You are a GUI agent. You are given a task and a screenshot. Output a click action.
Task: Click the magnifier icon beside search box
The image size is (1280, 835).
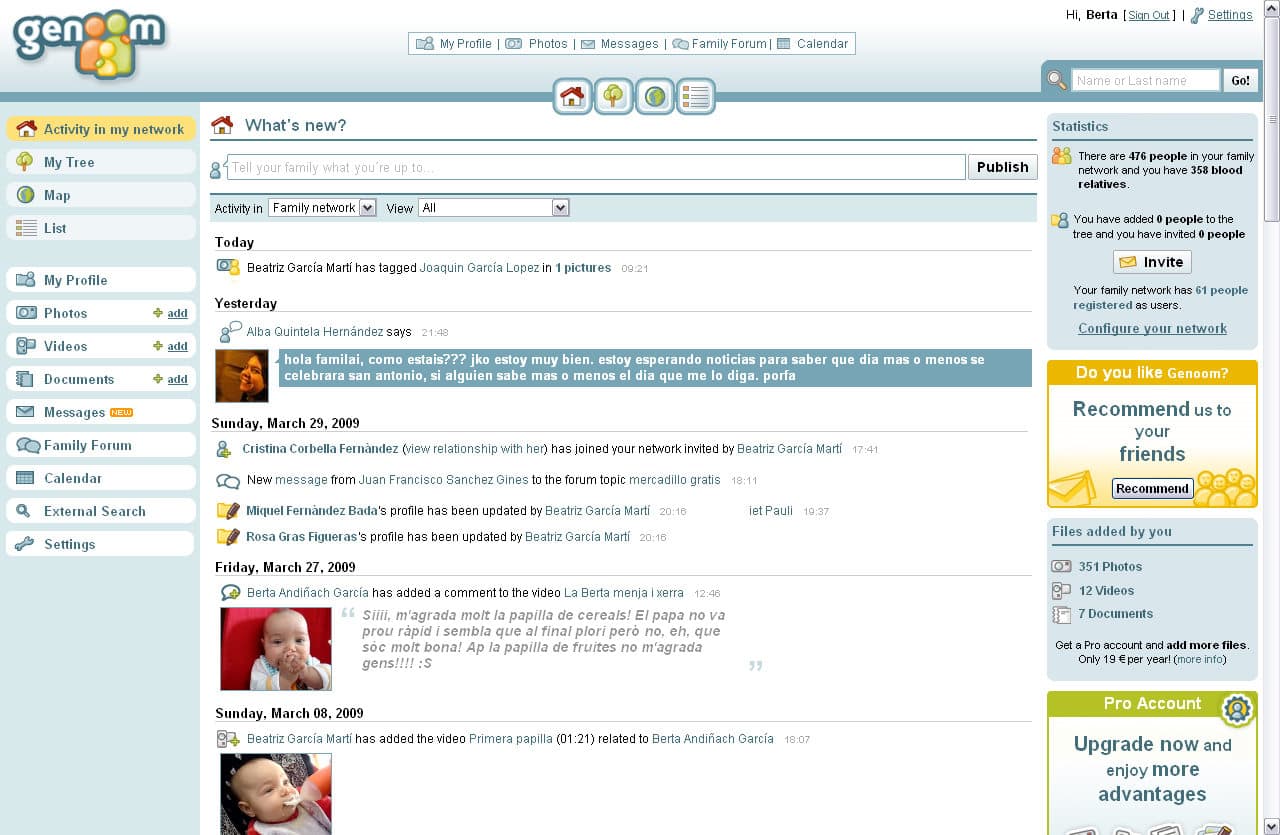pos(1056,80)
